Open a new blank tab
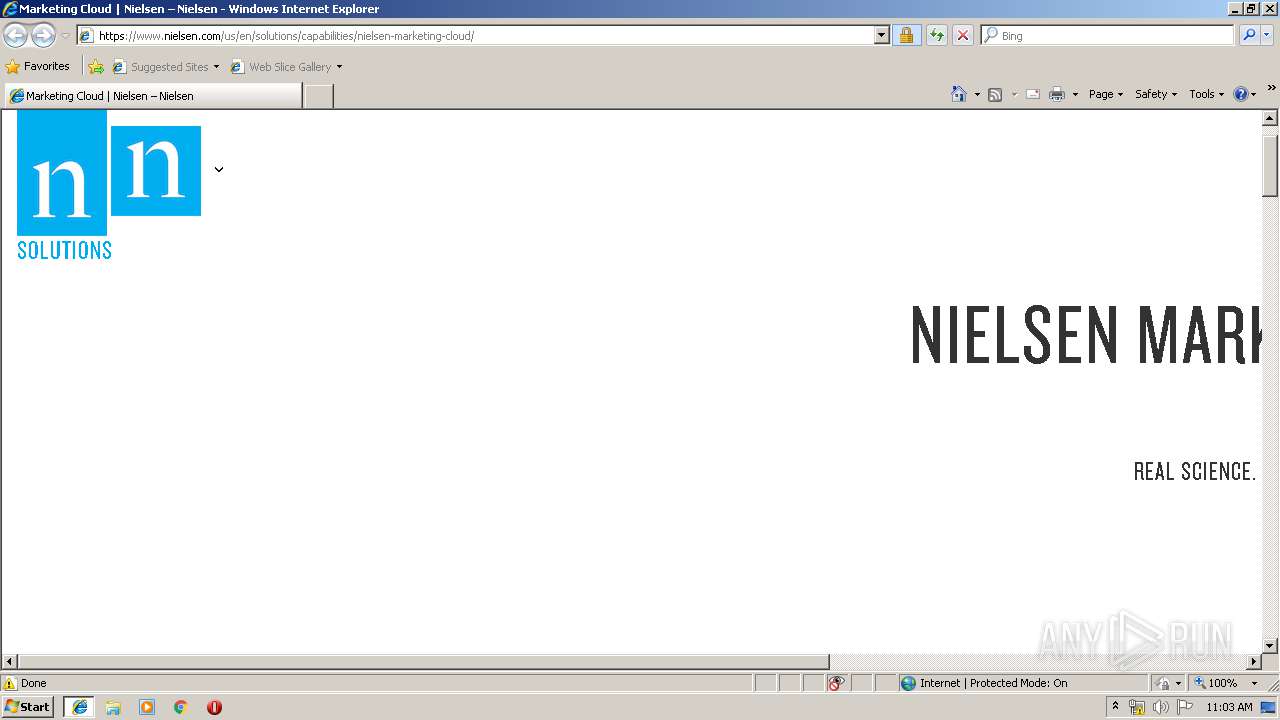Image resolution: width=1280 pixels, height=720 pixels. tap(318, 96)
